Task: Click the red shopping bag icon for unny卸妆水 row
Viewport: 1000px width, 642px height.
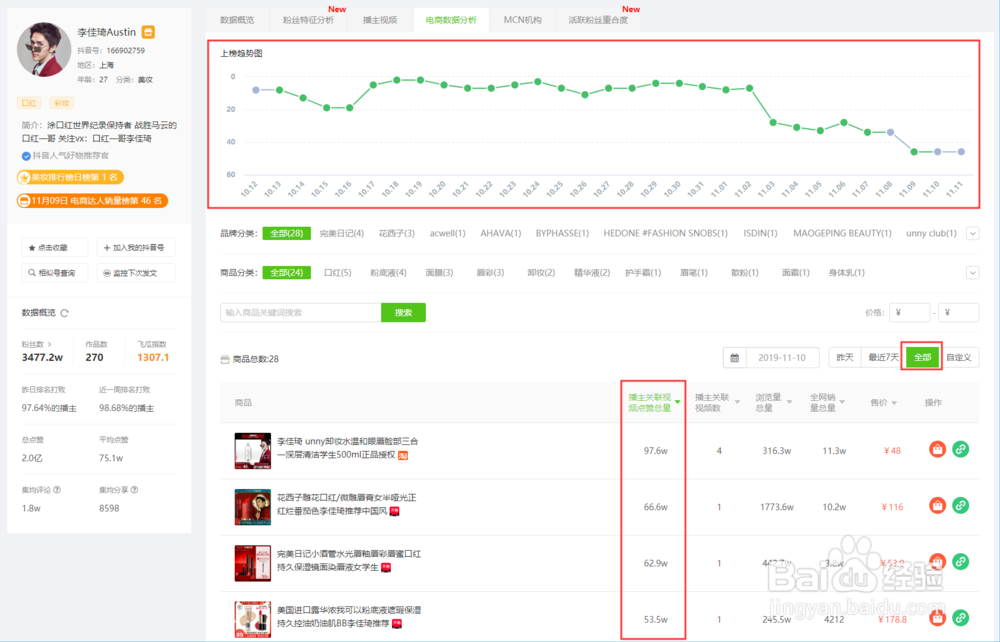Action: [x=937, y=449]
